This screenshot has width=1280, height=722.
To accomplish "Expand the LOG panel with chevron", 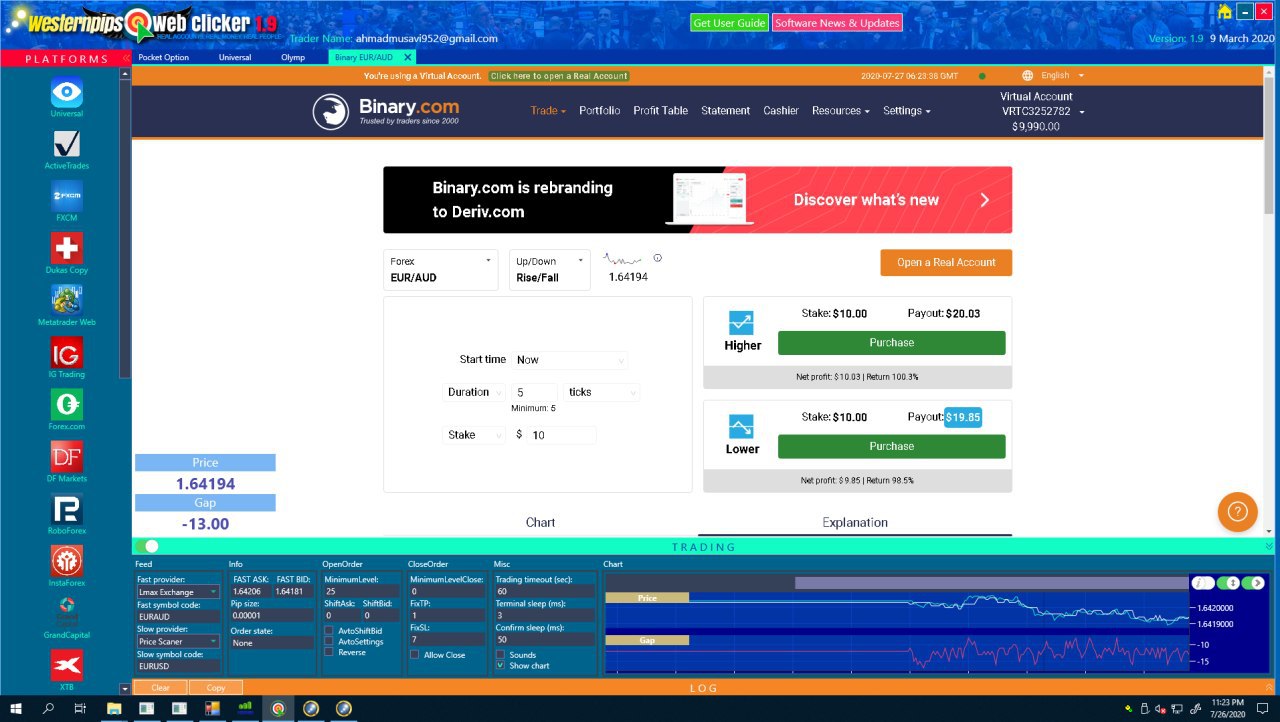I will coord(1270,687).
